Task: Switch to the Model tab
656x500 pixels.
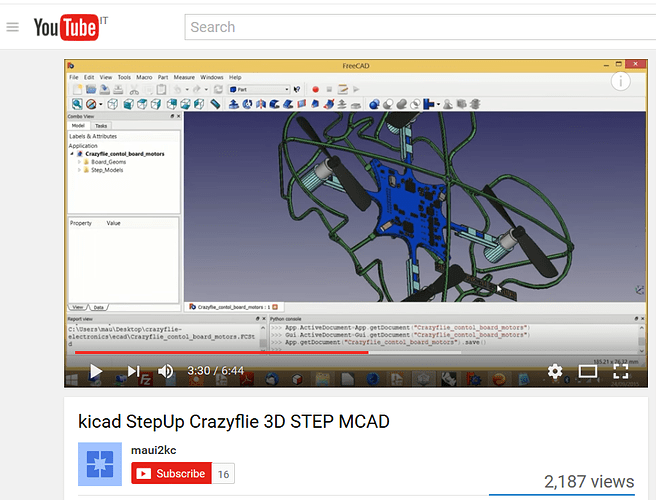Action: [78, 126]
